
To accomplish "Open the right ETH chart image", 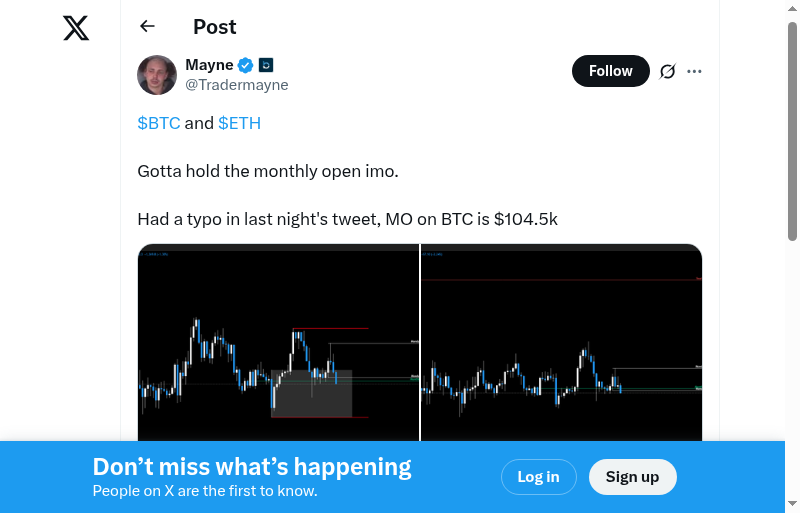I will pyautogui.click(x=562, y=342).
